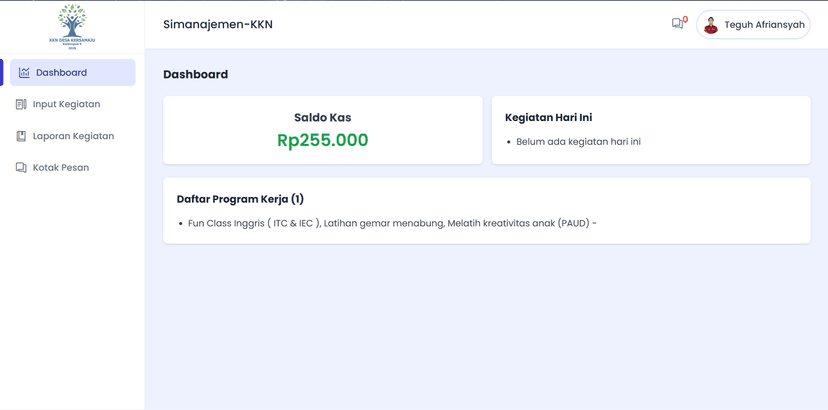Click the Rp255.000 balance amount

[322, 141]
